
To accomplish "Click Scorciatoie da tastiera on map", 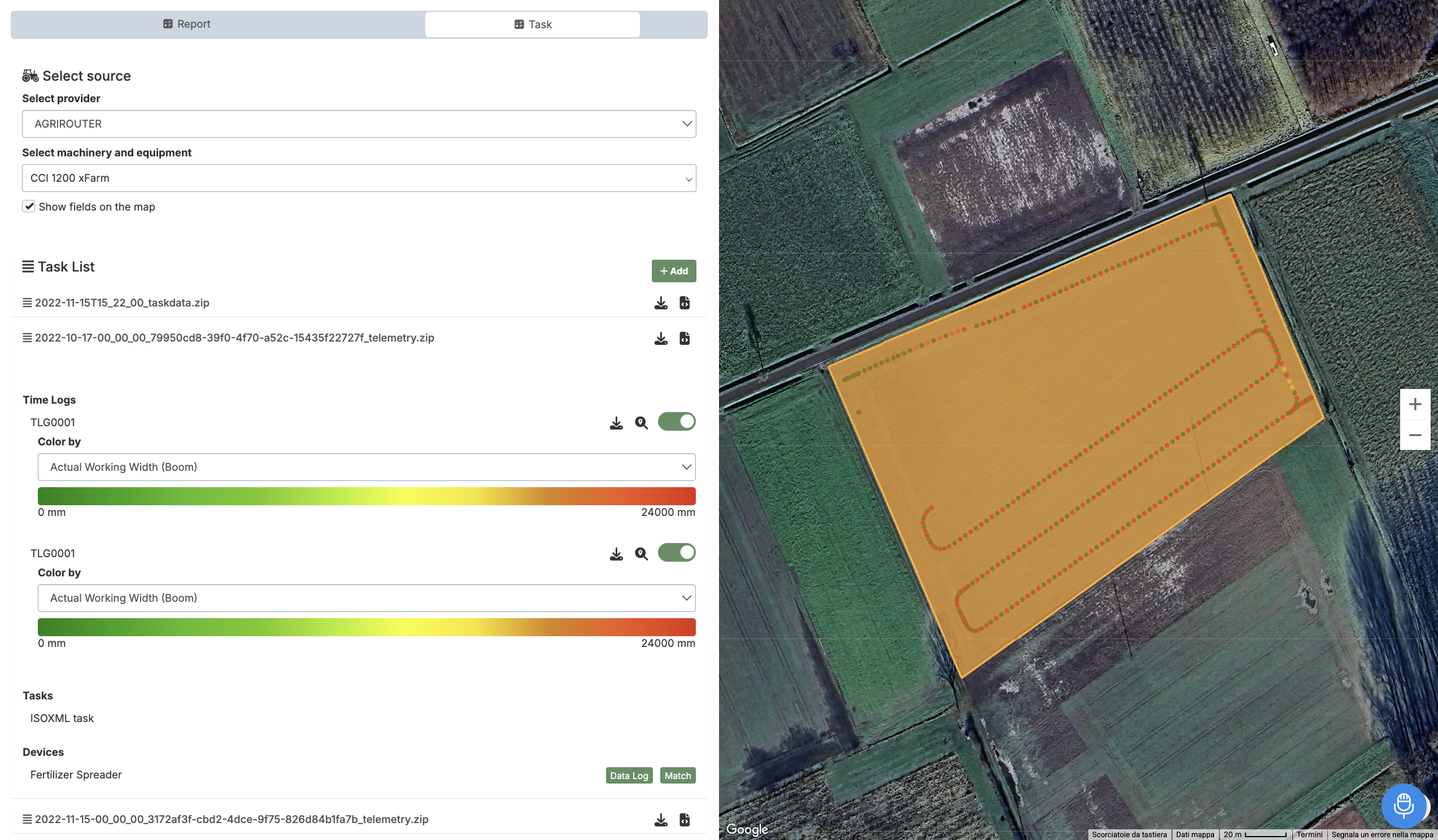I will [x=1128, y=835].
